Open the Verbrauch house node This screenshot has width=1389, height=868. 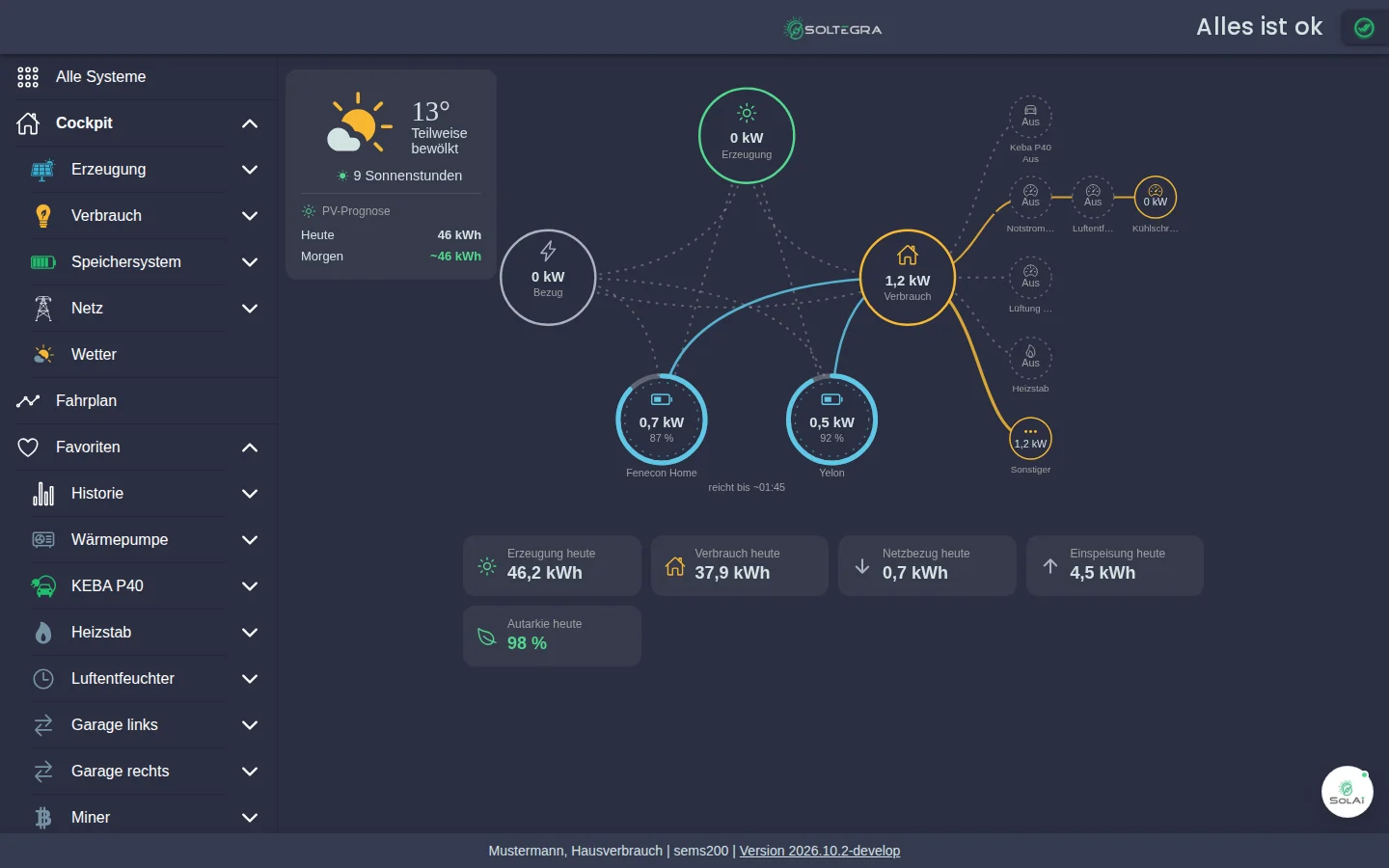click(x=908, y=278)
